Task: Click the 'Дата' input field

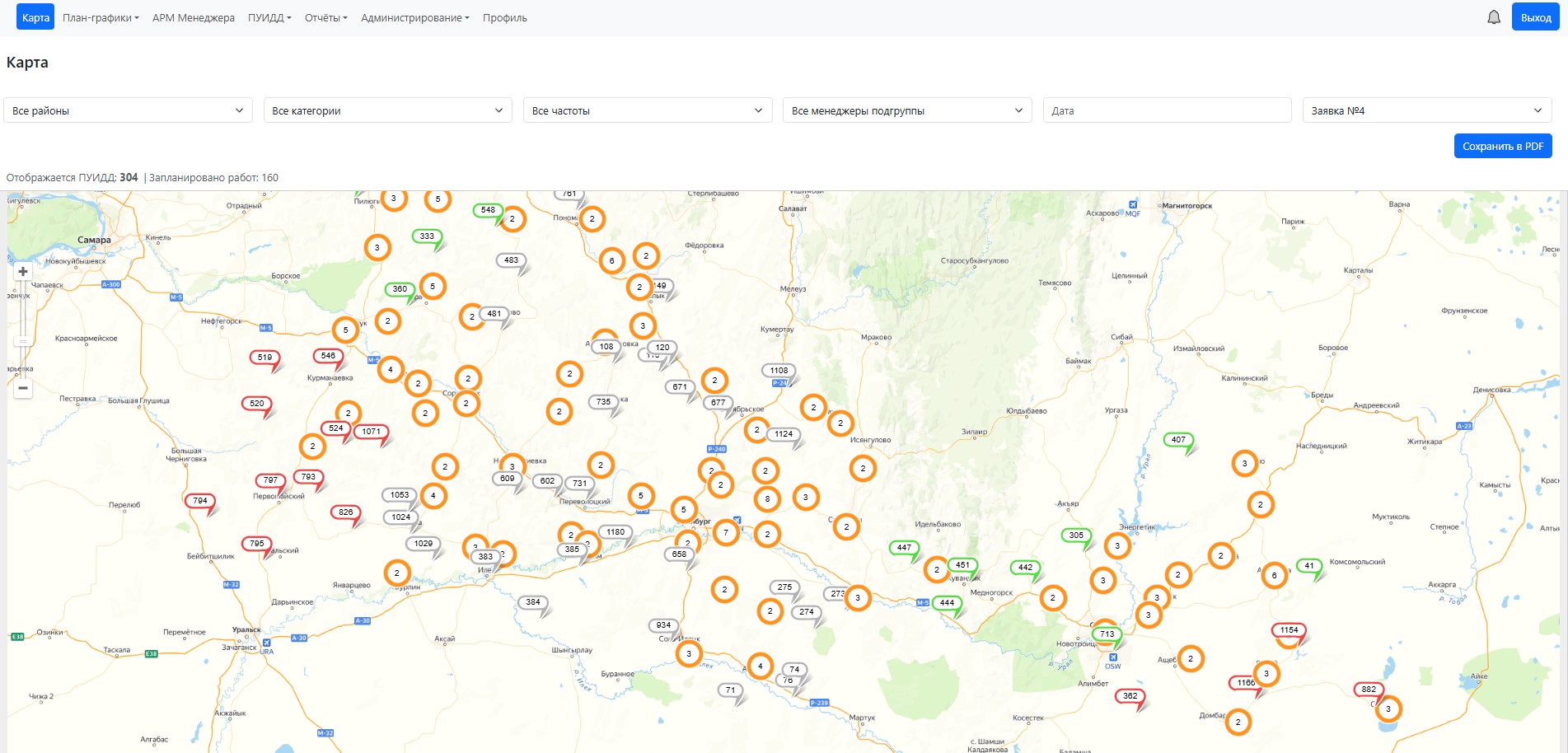Action: (x=1166, y=110)
